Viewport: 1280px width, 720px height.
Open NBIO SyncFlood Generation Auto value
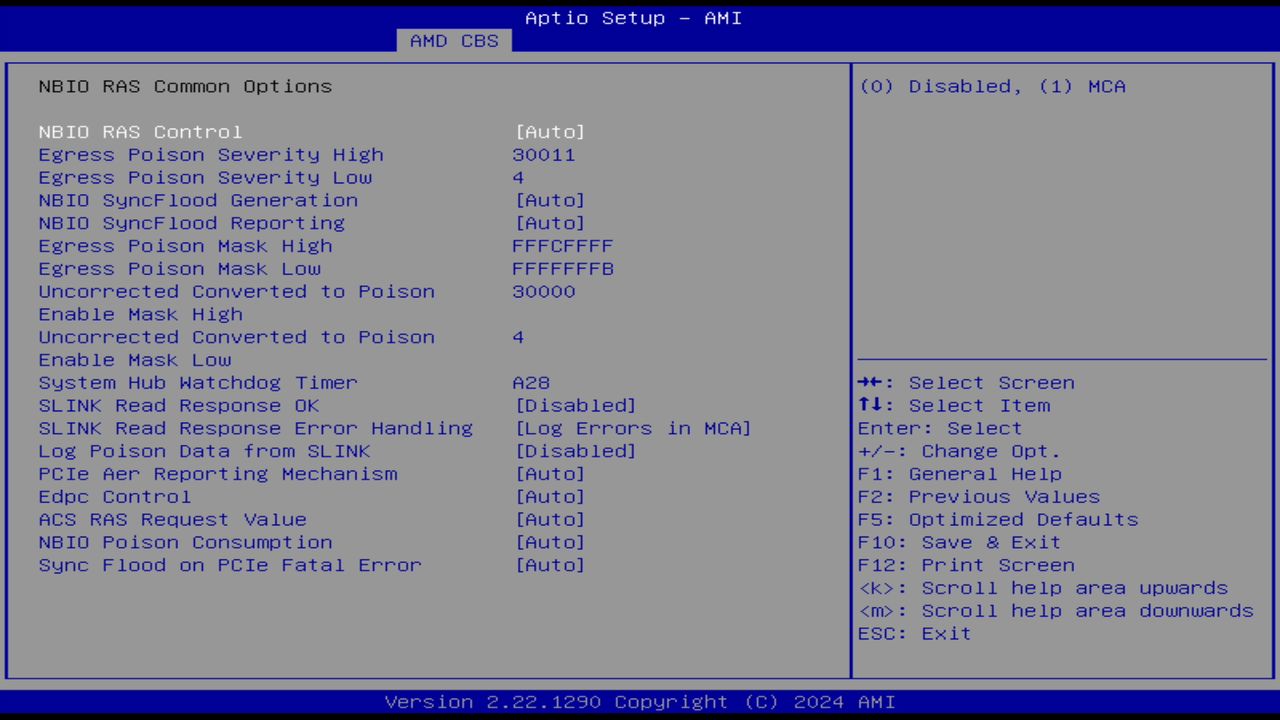[x=550, y=200]
